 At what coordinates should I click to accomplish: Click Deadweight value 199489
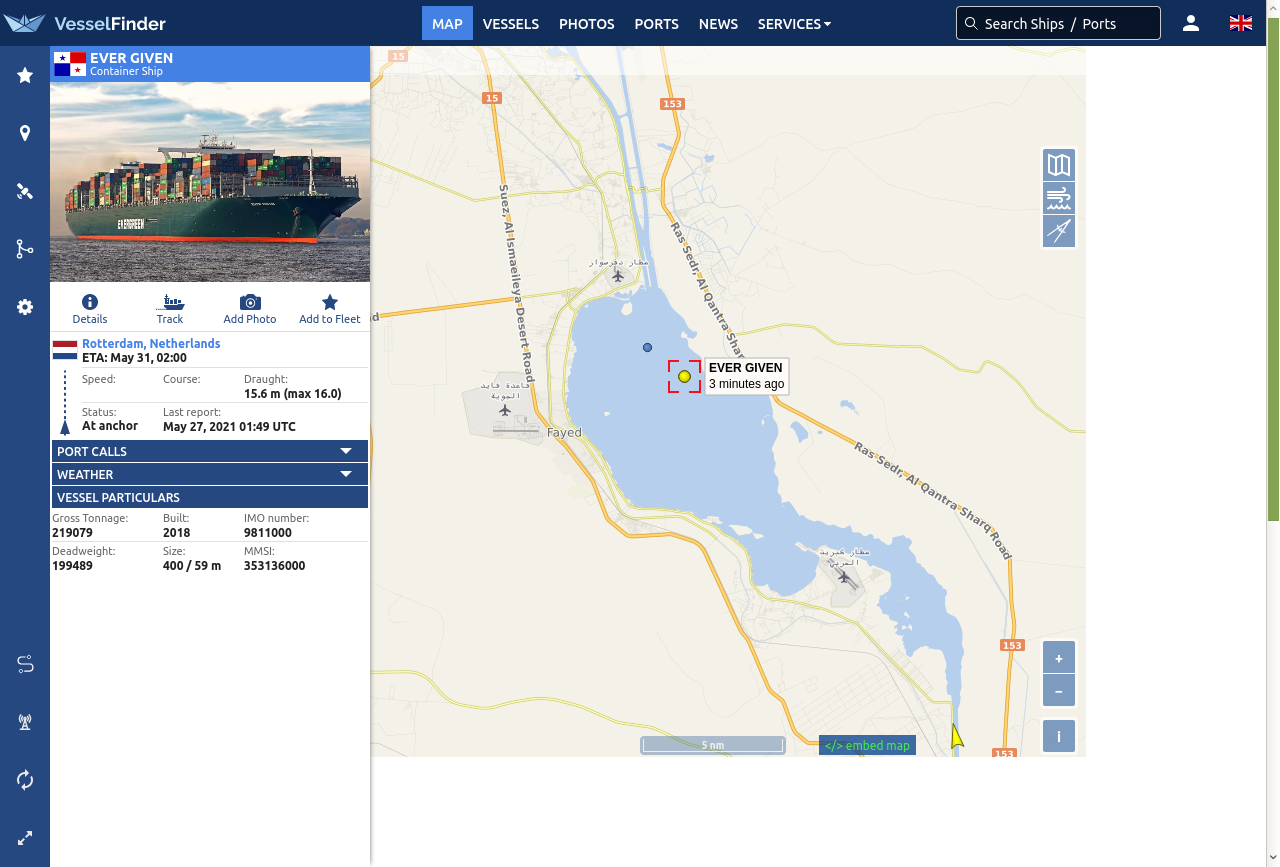pyautogui.click(x=72, y=566)
